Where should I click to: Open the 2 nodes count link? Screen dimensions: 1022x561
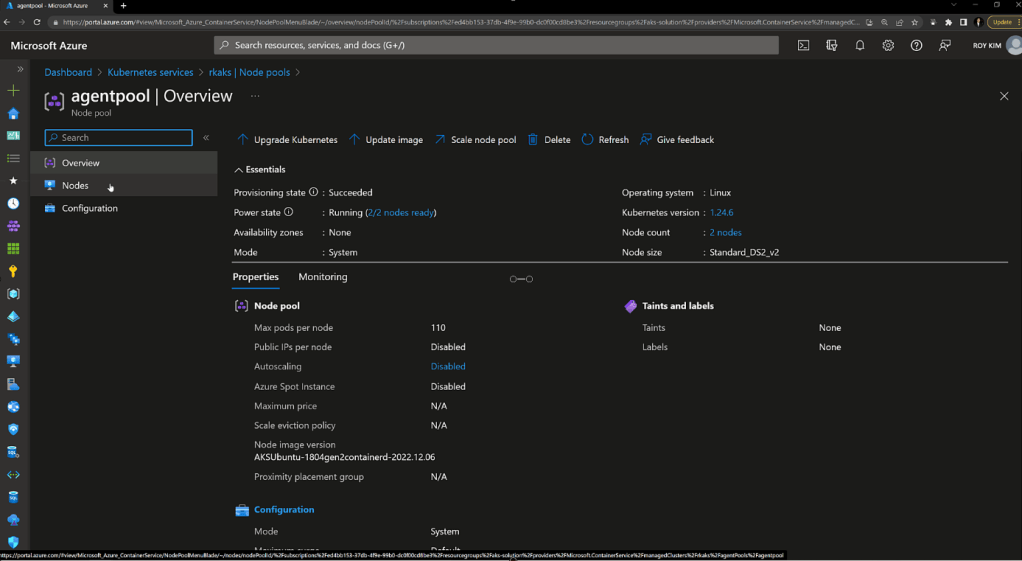(x=725, y=233)
